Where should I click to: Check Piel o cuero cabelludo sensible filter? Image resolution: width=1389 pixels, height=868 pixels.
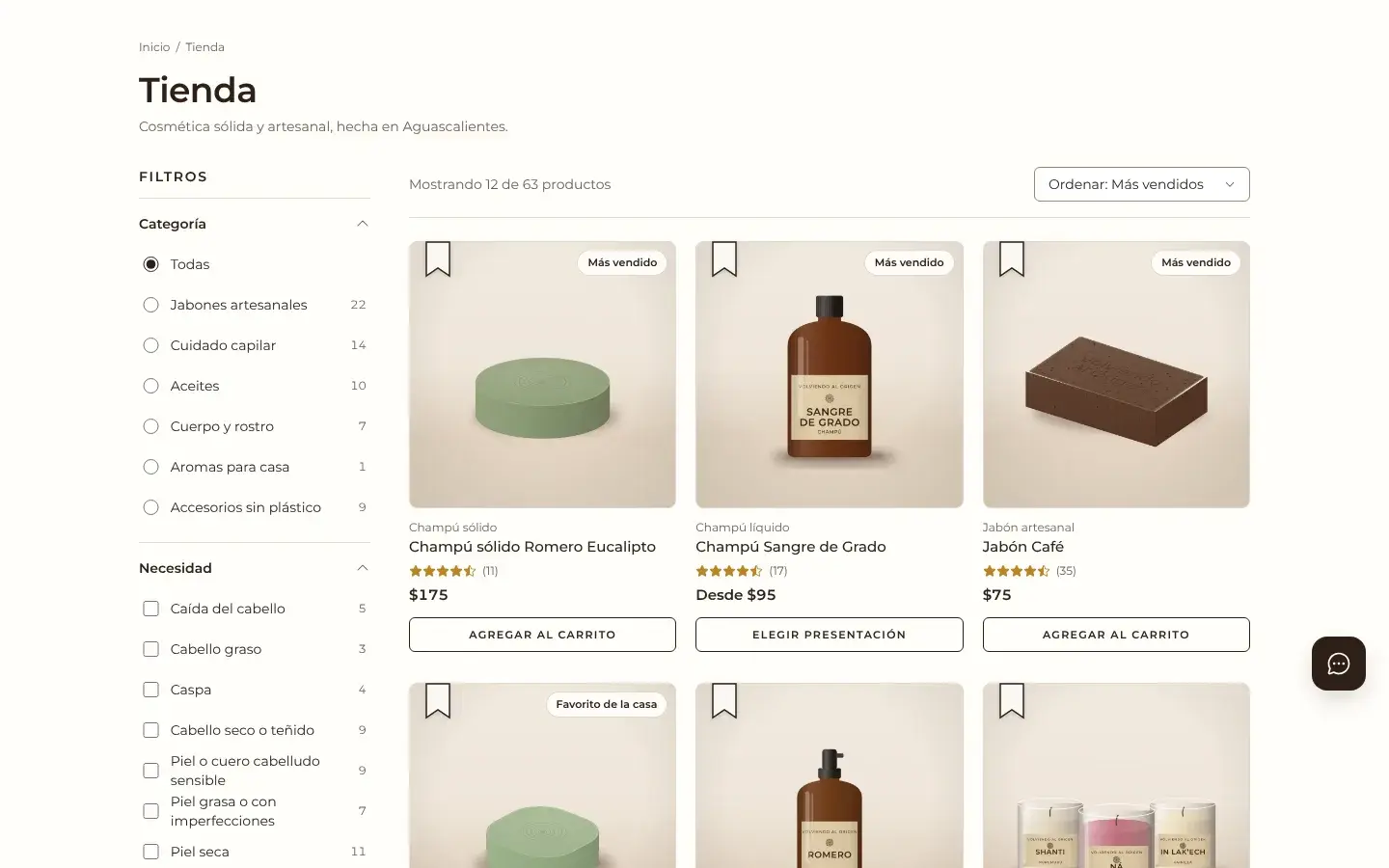click(x=150, y=771)
